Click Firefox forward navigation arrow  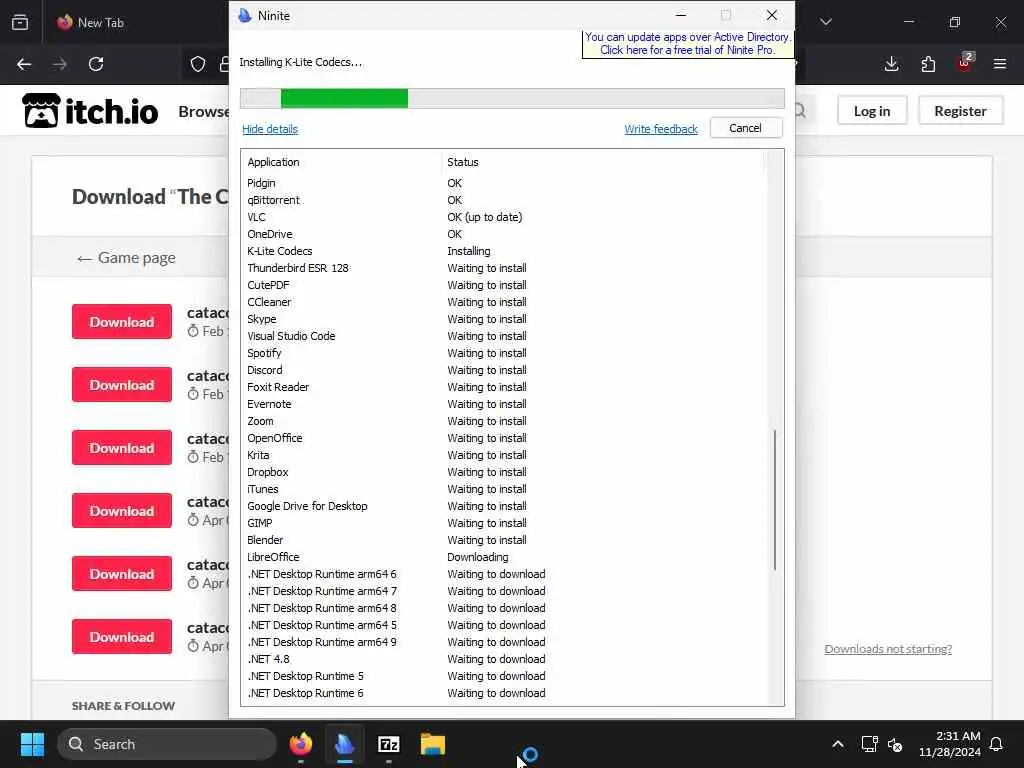pyautogui.click(x=60, y=64)
